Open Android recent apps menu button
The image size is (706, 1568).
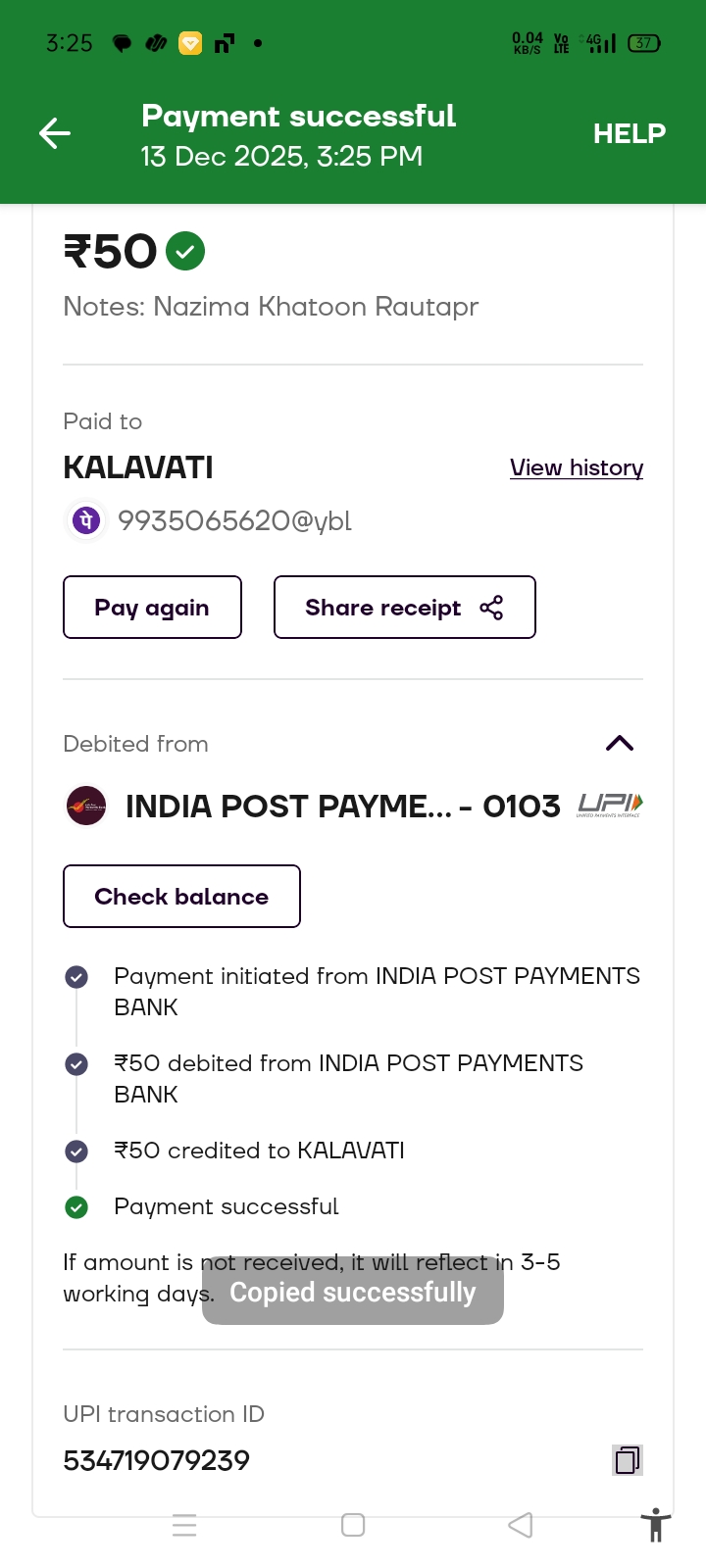pos(184,1525)
